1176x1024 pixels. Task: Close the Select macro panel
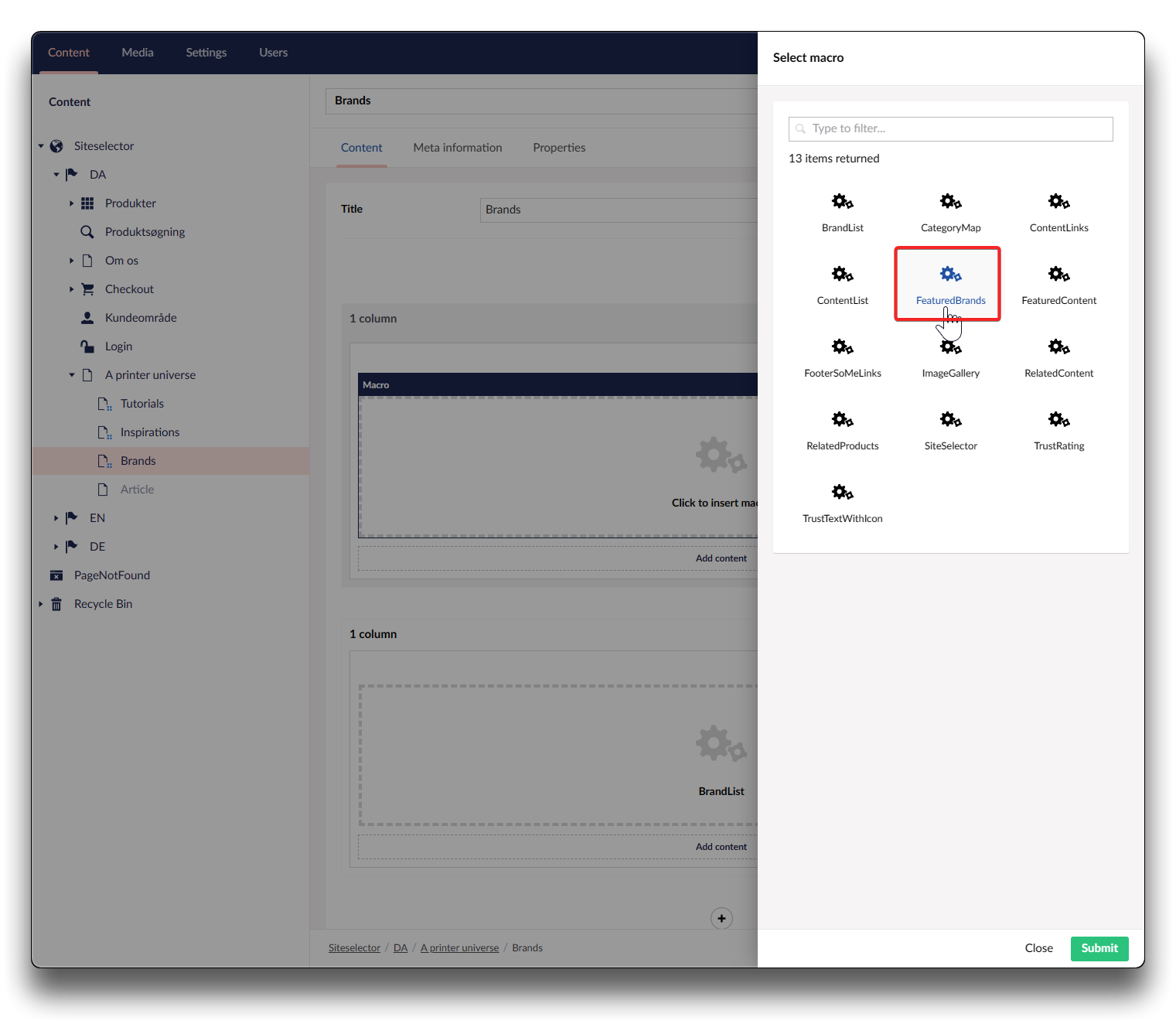click(x=1038, y=948)
